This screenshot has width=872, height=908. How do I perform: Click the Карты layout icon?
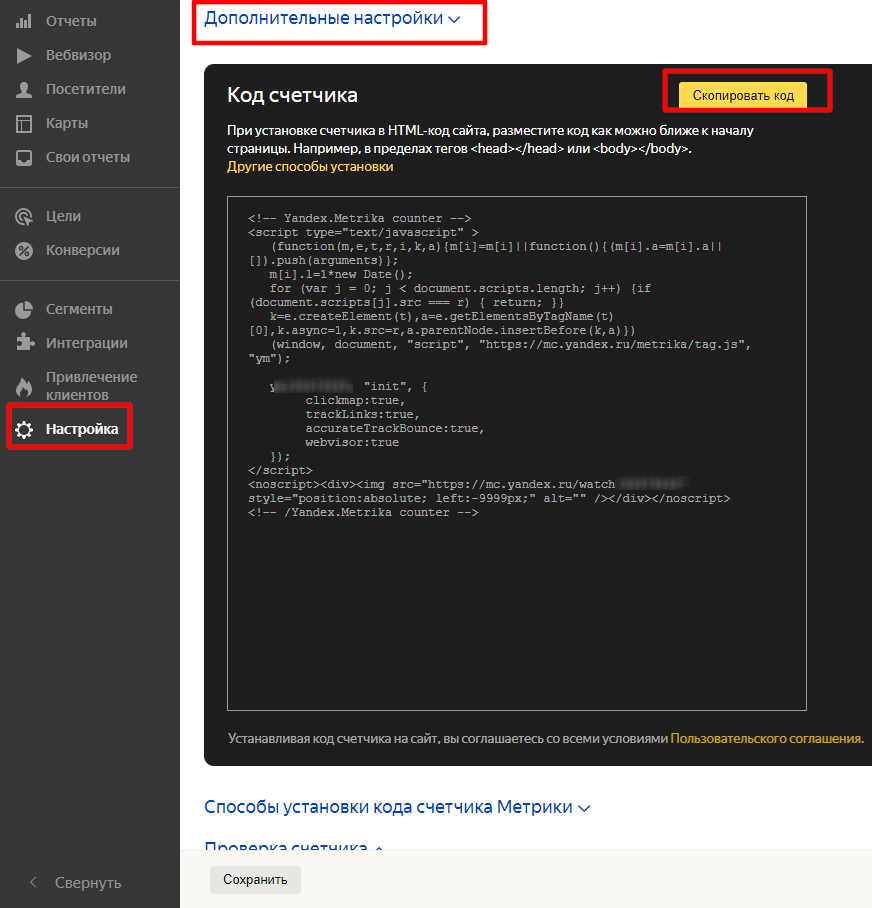pos(24,123)
